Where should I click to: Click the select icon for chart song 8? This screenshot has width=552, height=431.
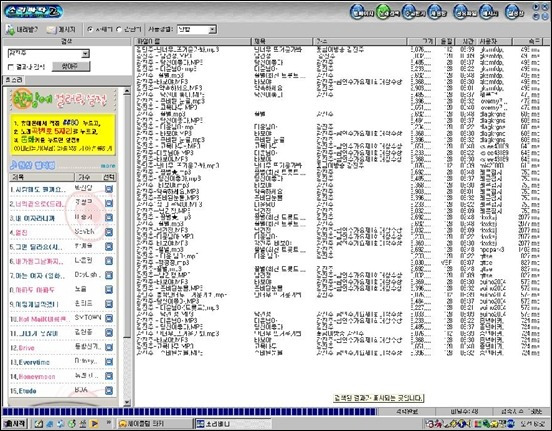(109, 290)
